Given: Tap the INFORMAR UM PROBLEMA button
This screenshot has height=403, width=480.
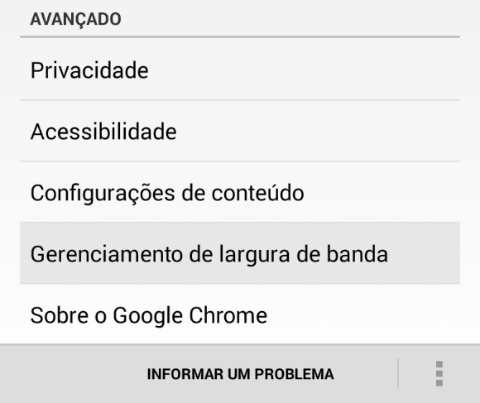Looking at the screenshot, I should pos(240,374).
